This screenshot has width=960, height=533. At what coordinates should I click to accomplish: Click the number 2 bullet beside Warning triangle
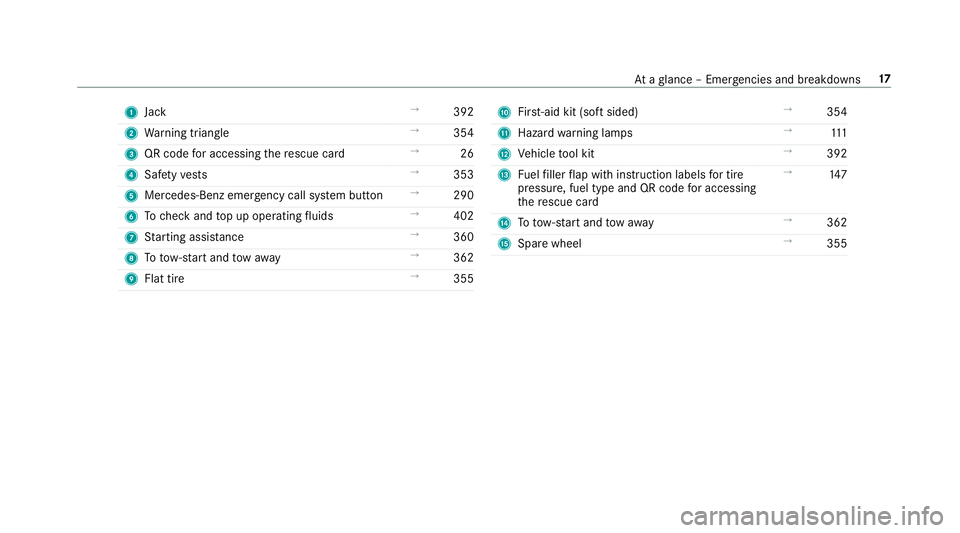pos(131,133)
